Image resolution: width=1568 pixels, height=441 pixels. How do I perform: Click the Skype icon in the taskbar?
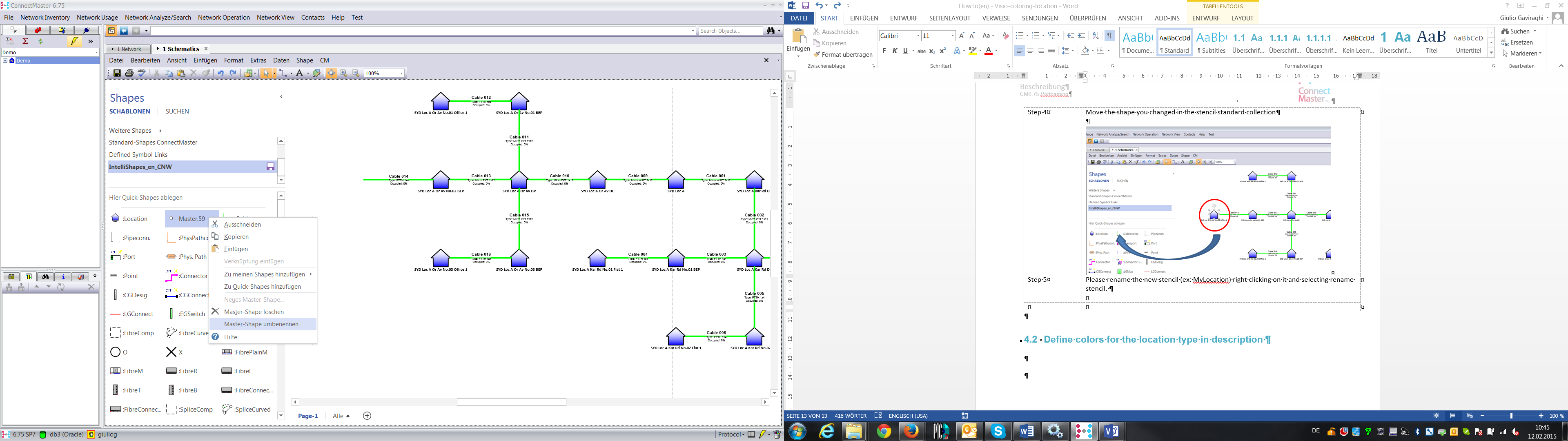[x=998, y=431]
